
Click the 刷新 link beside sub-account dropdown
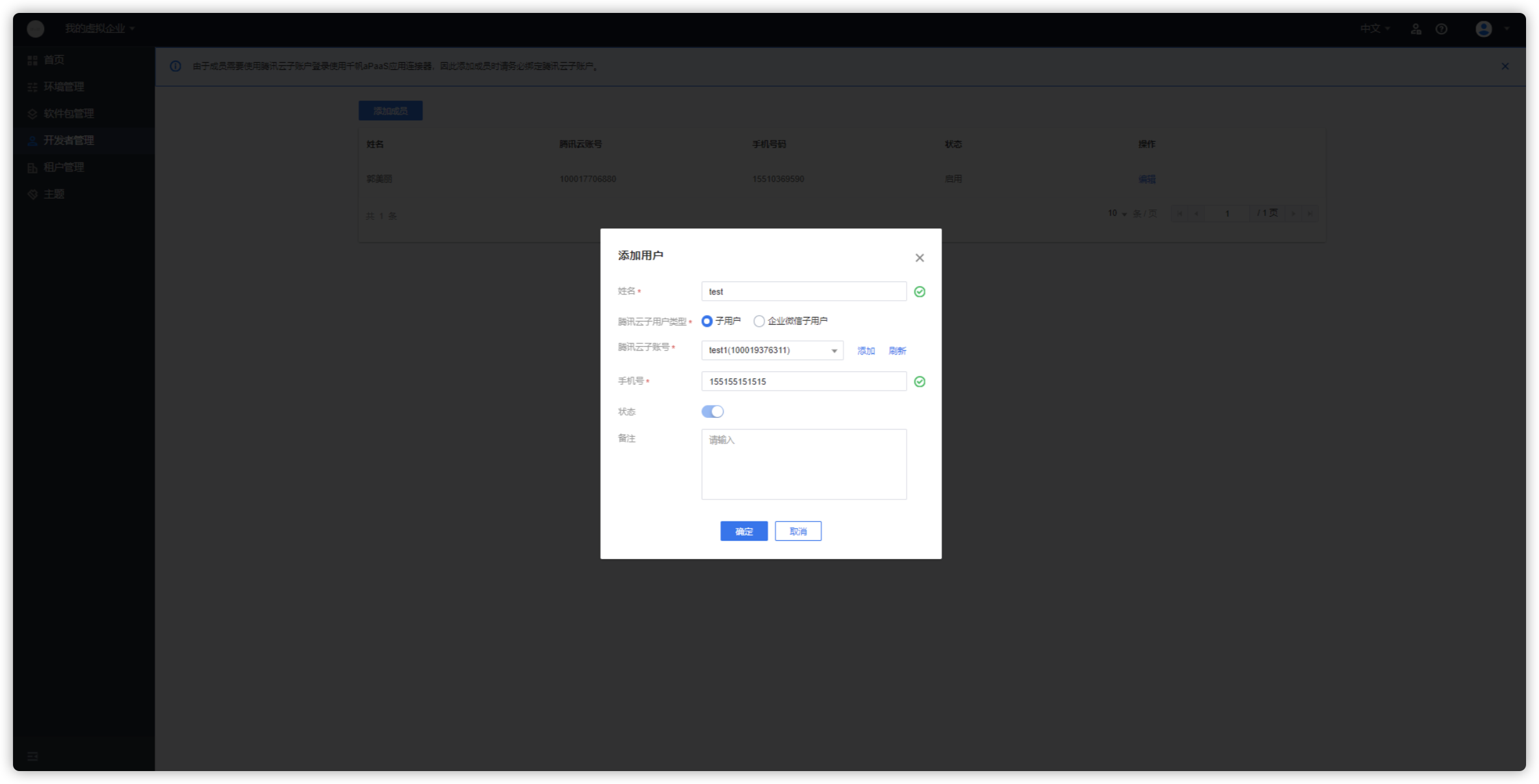(x=897, y=351)
